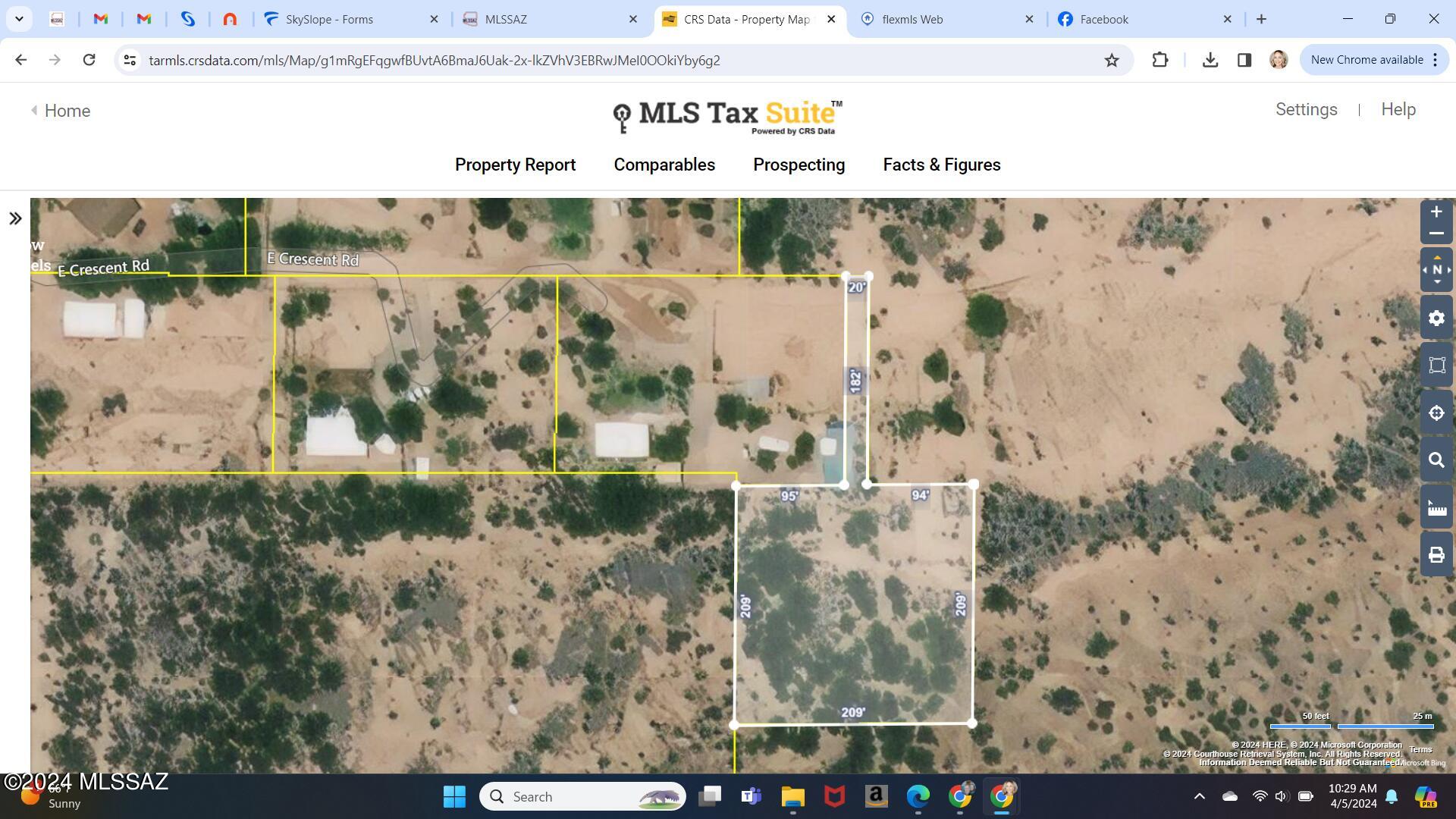Open the Help link

pyautogui.click(x=1398, y=109)
